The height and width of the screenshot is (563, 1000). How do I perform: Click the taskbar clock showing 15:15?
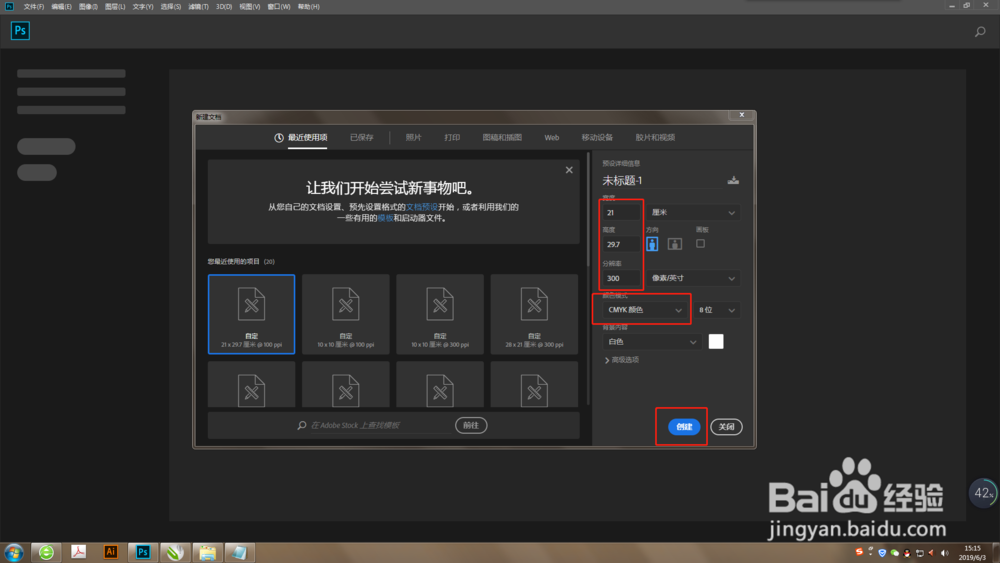973,553
